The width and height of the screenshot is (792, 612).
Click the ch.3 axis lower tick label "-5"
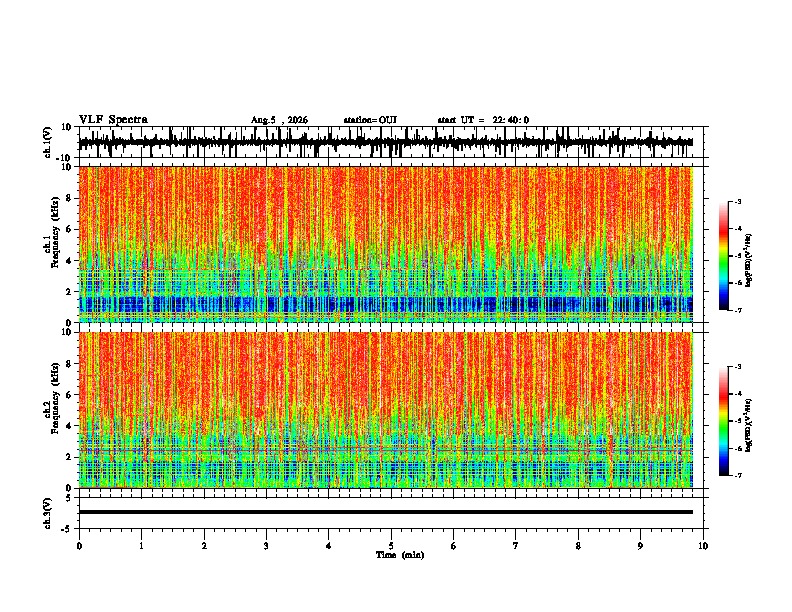[x=67, y=529]
